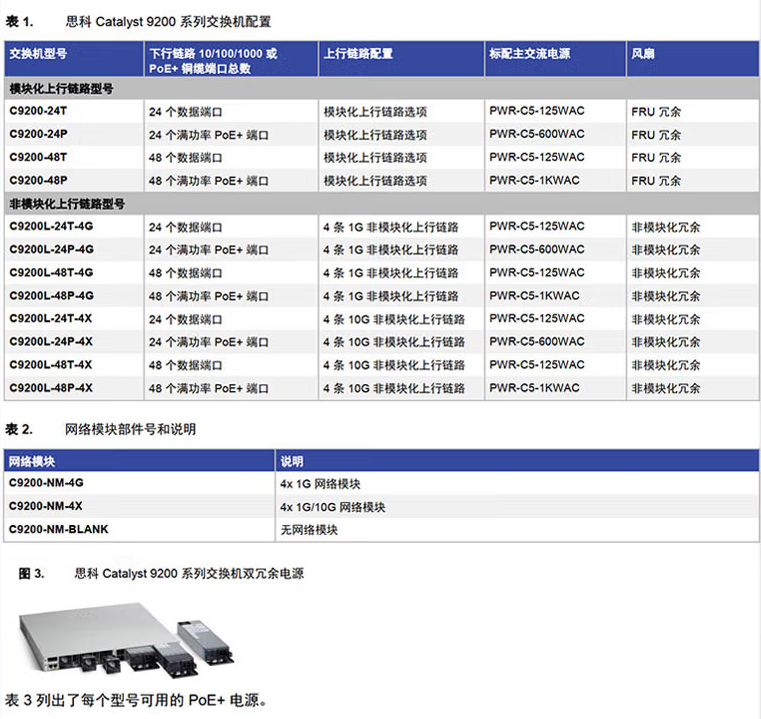Select the C9200L-24T-4G model cell
This screenshot has height=719, width=761.
[x=51, y=226]
